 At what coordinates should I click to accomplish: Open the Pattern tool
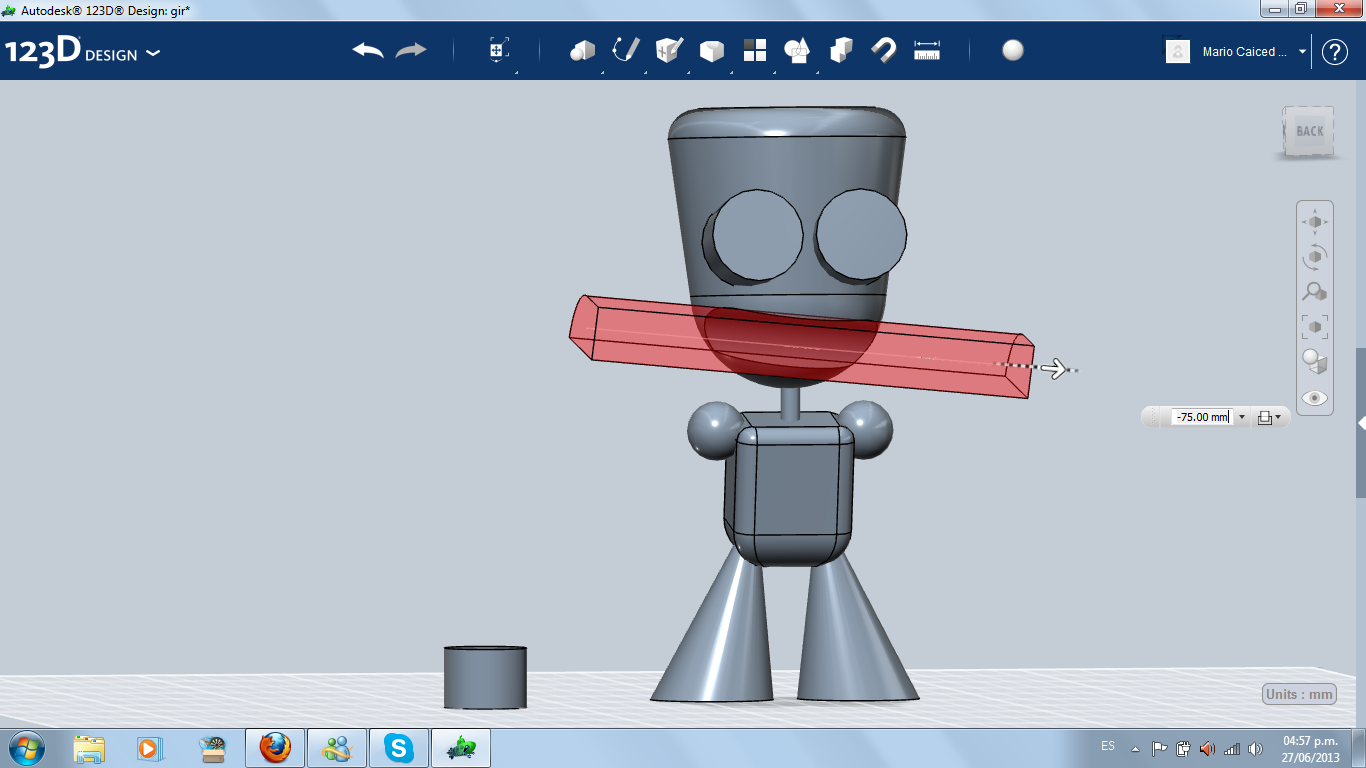755,51
